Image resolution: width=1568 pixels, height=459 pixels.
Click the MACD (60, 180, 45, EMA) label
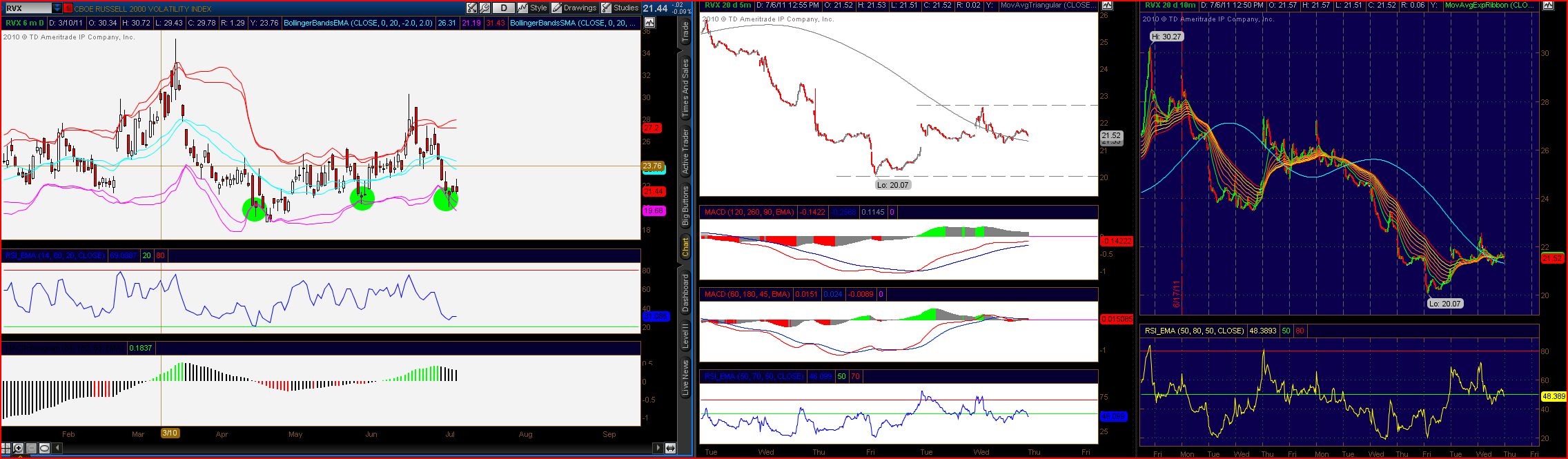[747, 294]
